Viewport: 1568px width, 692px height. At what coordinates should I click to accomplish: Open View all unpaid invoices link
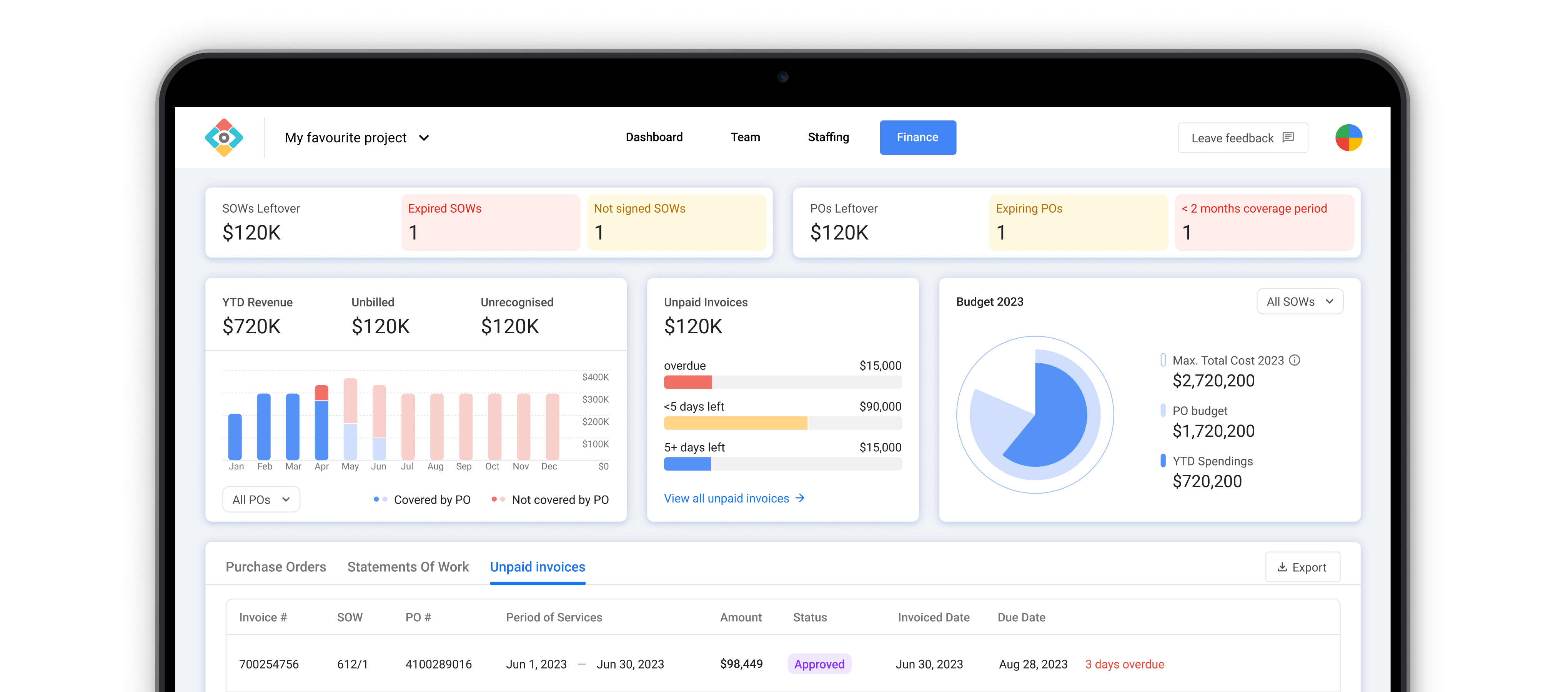(x=726, y=498)
